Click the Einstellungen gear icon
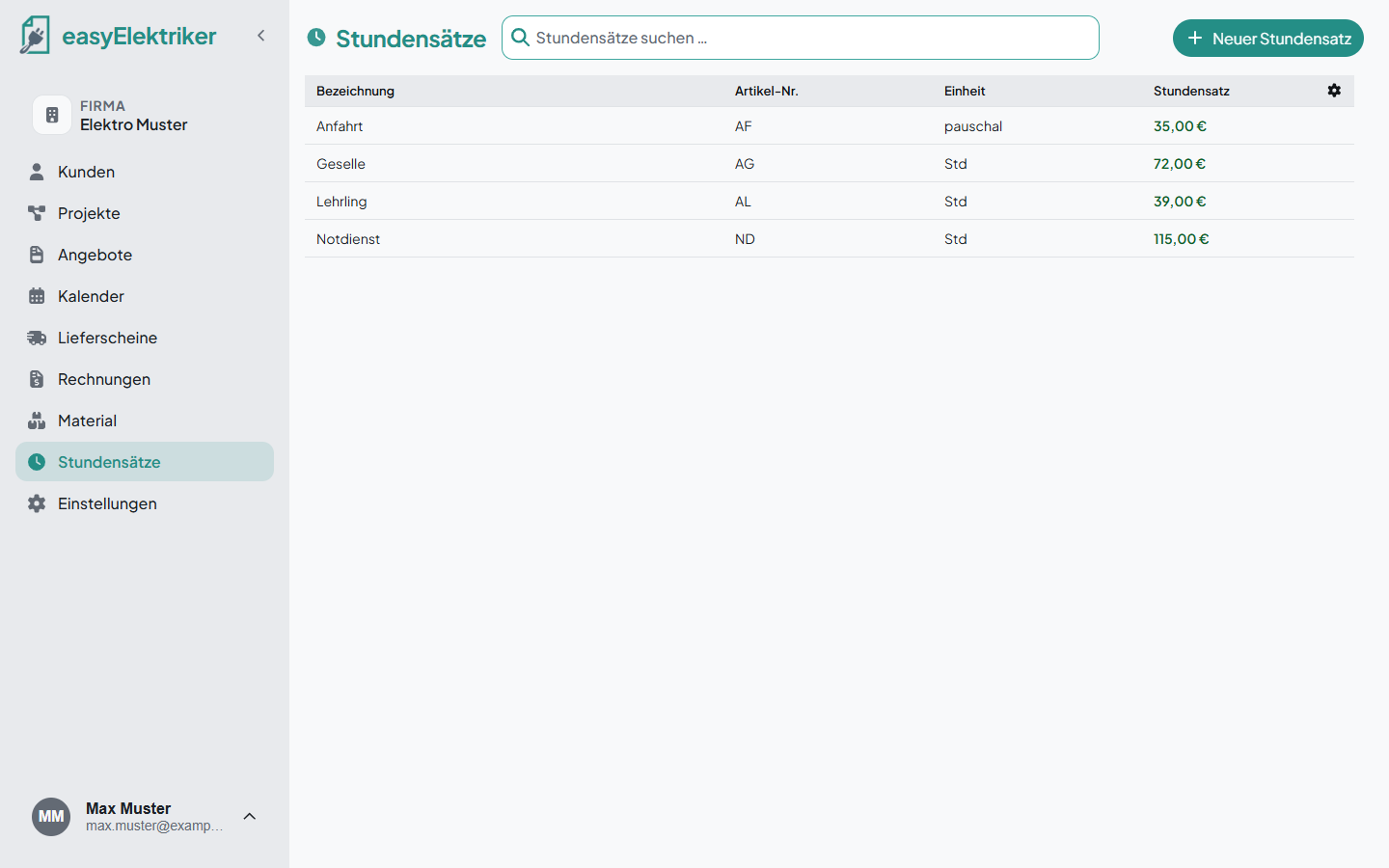The image size is (1389, 868). [x=37, y=503]
